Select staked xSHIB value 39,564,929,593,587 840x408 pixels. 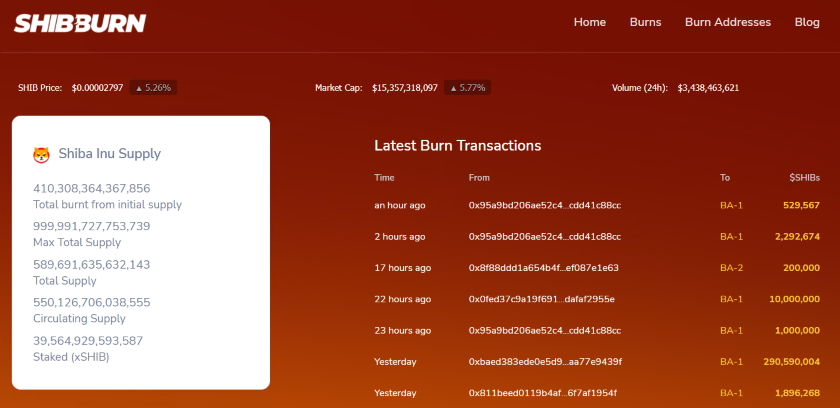pos(88,341)
